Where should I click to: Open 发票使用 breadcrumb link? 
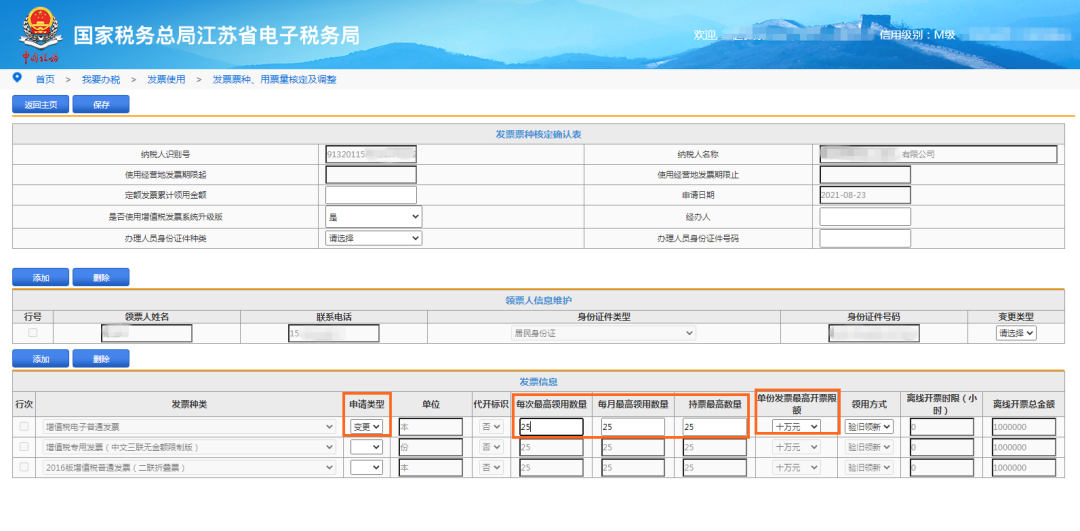[x=166, y=79]
